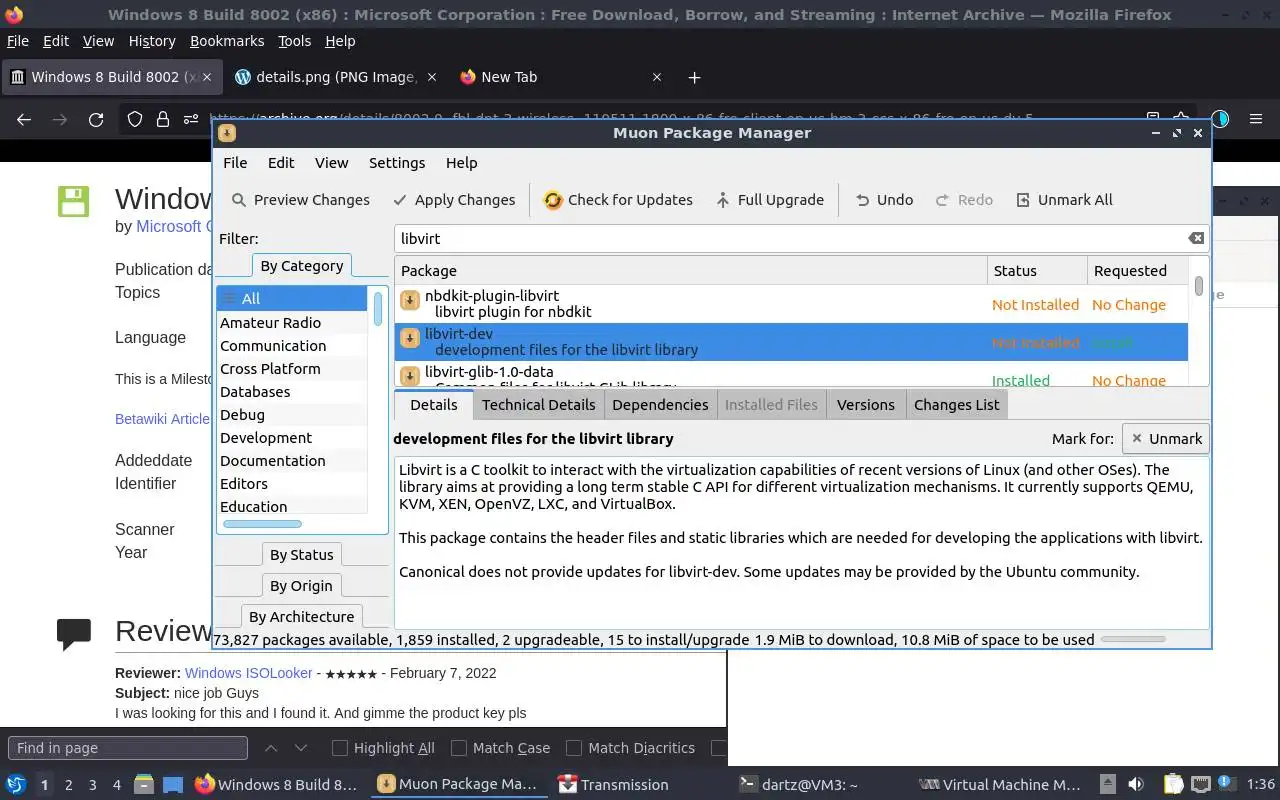The image size is (1280, 800).
Task: Expand the By Origin filter section
Action: [301, 586]
